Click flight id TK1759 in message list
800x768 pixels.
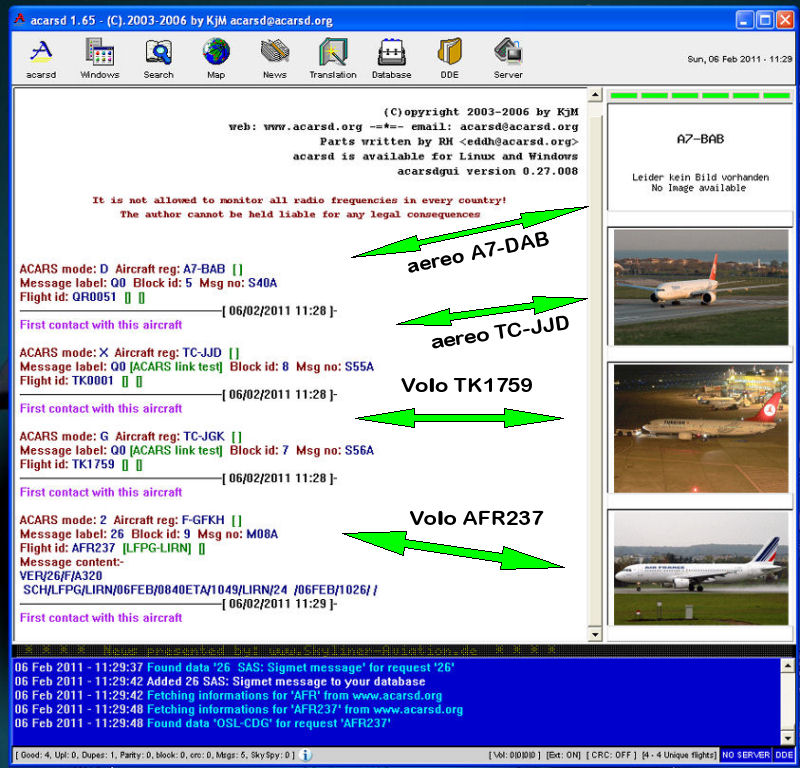[x=93, y=464]
